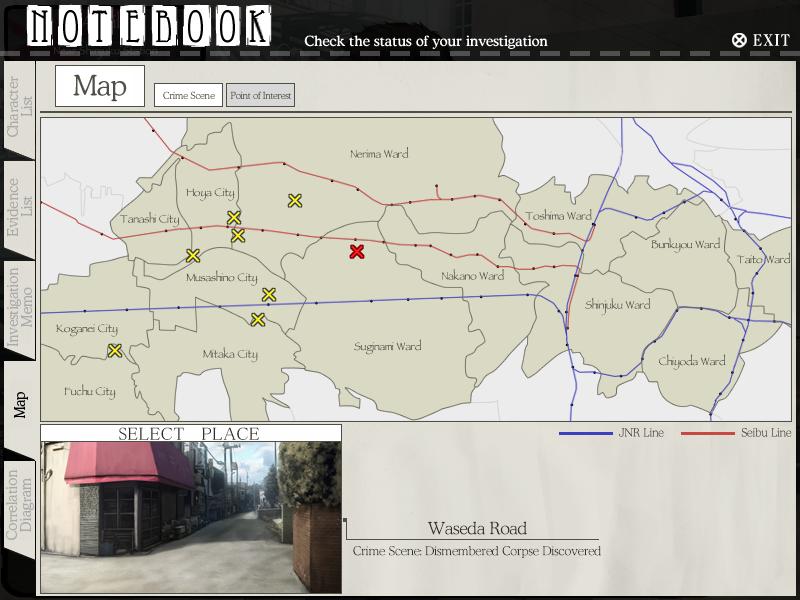
Task: Click the red X crime scene marker
Action: coord(357,252)
